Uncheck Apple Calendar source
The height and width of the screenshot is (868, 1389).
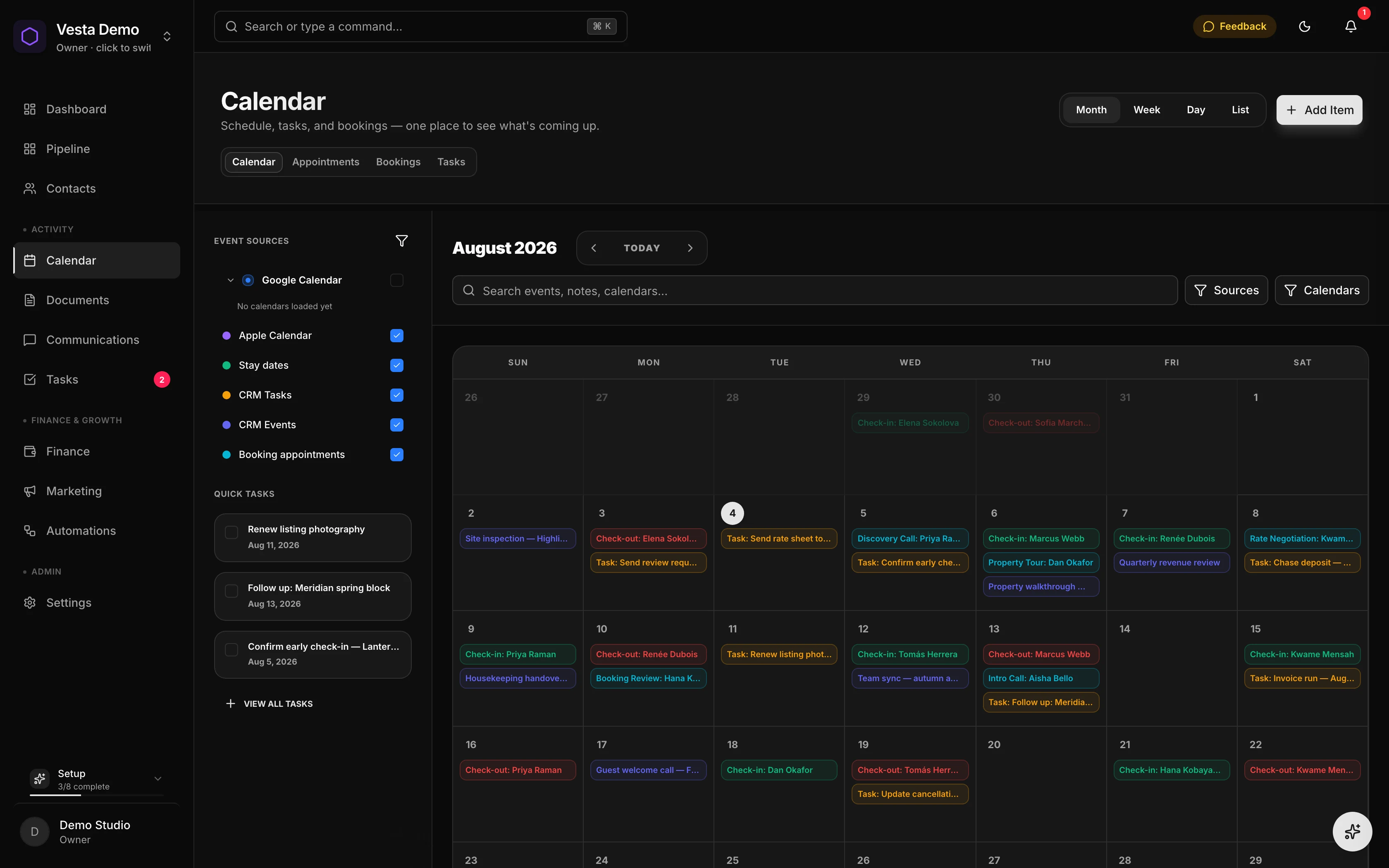pos(396,335)
